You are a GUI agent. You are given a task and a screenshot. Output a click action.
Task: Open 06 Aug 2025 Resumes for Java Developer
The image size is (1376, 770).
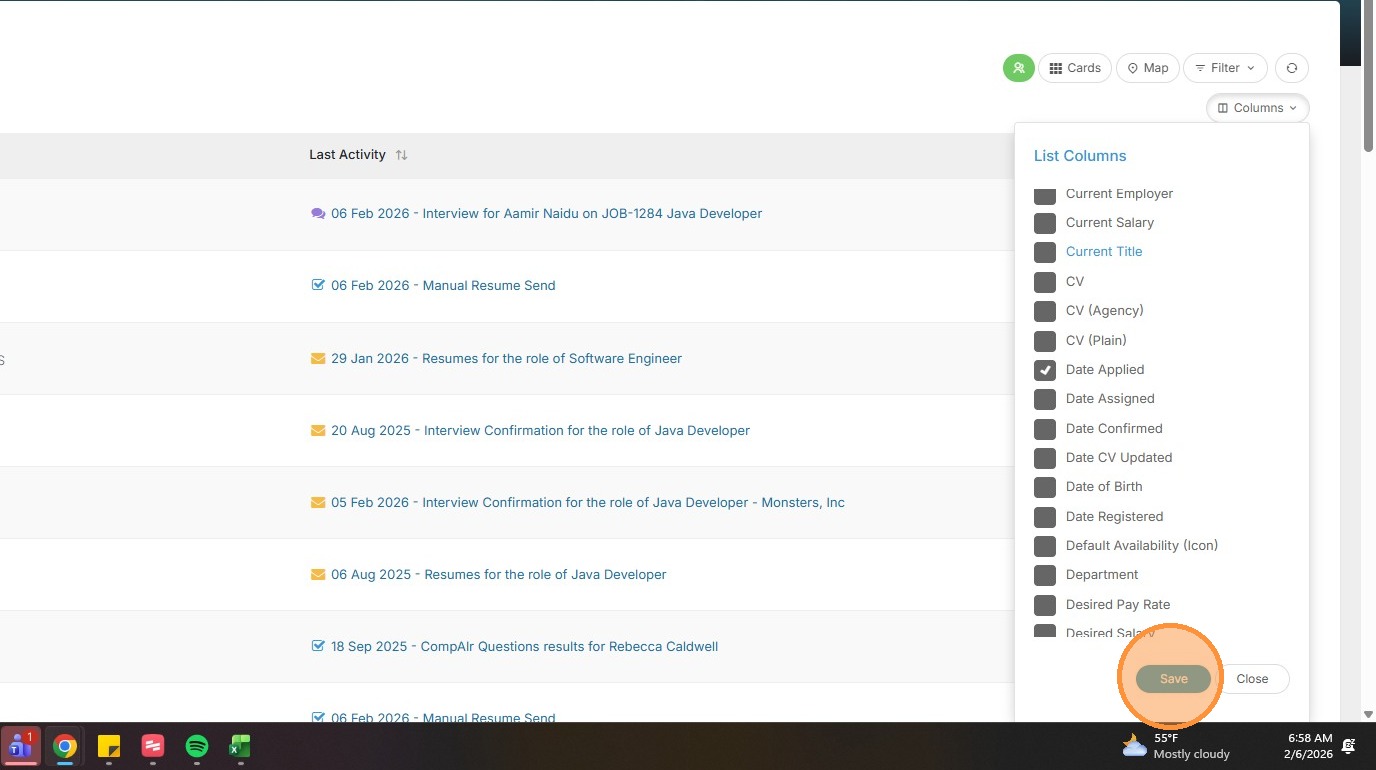click(x=498, y=574)
